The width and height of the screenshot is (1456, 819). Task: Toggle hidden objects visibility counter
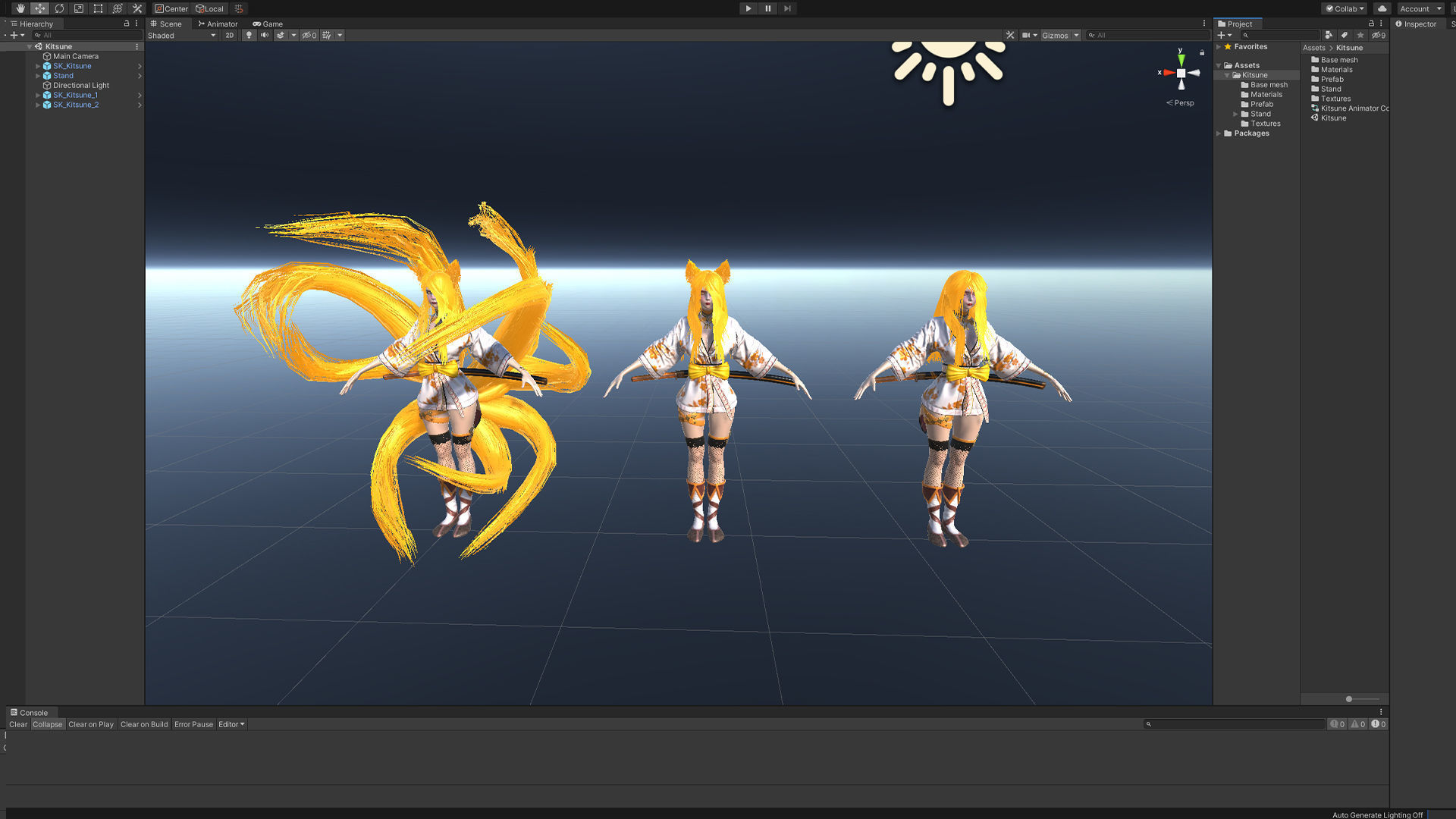[309, 35]
